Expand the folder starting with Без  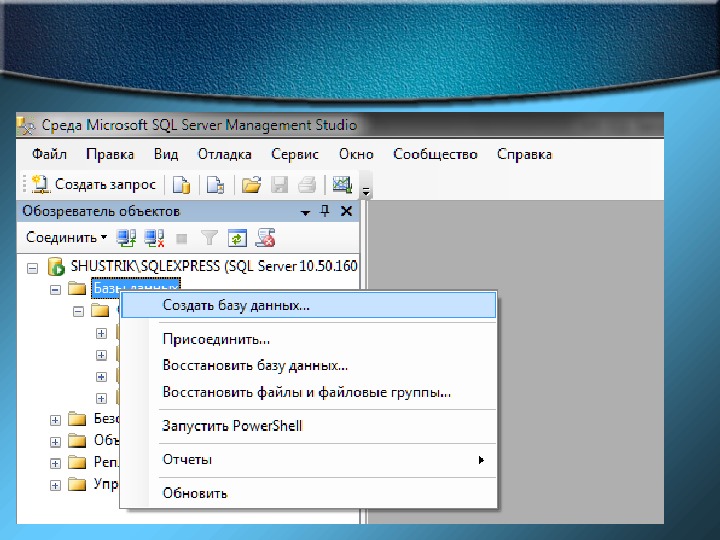[56, 420]
